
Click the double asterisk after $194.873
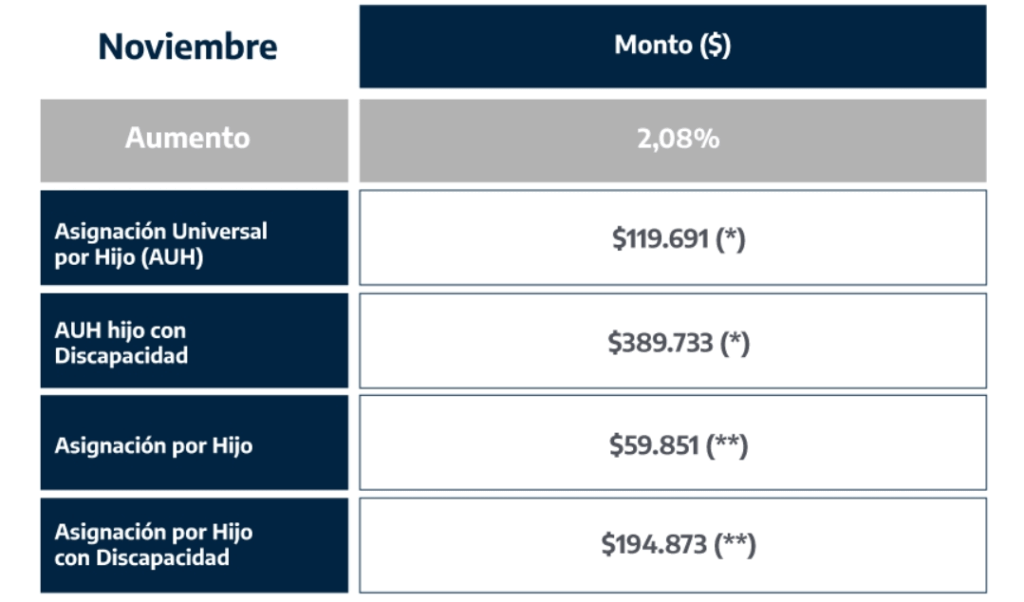734,540
